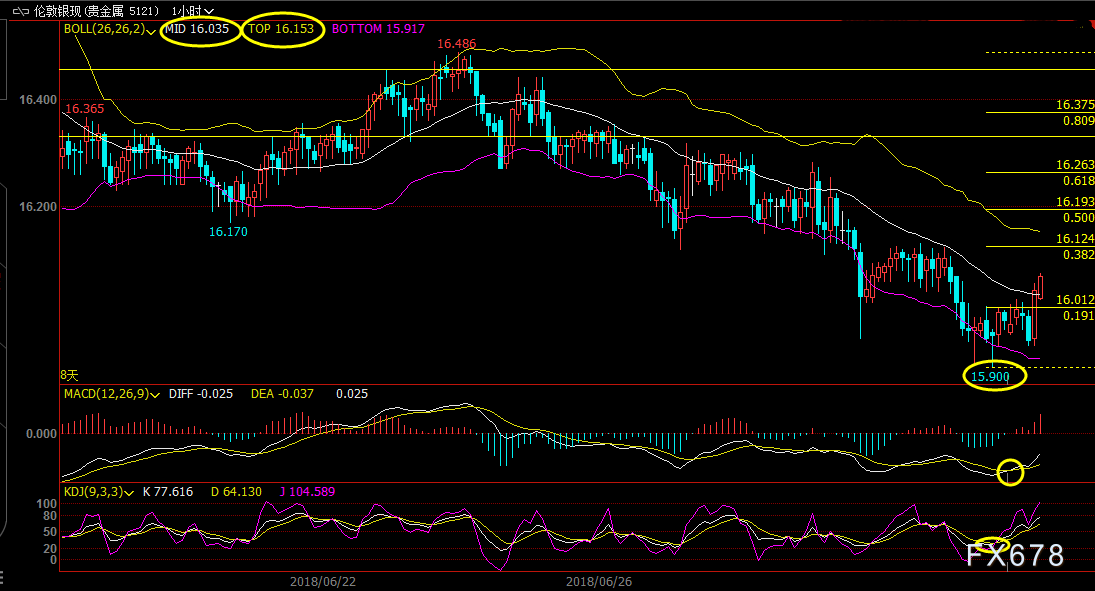Select the 16.486 high price label
Viewport: 1095px width, 591px height.
[x=456, y=44]
